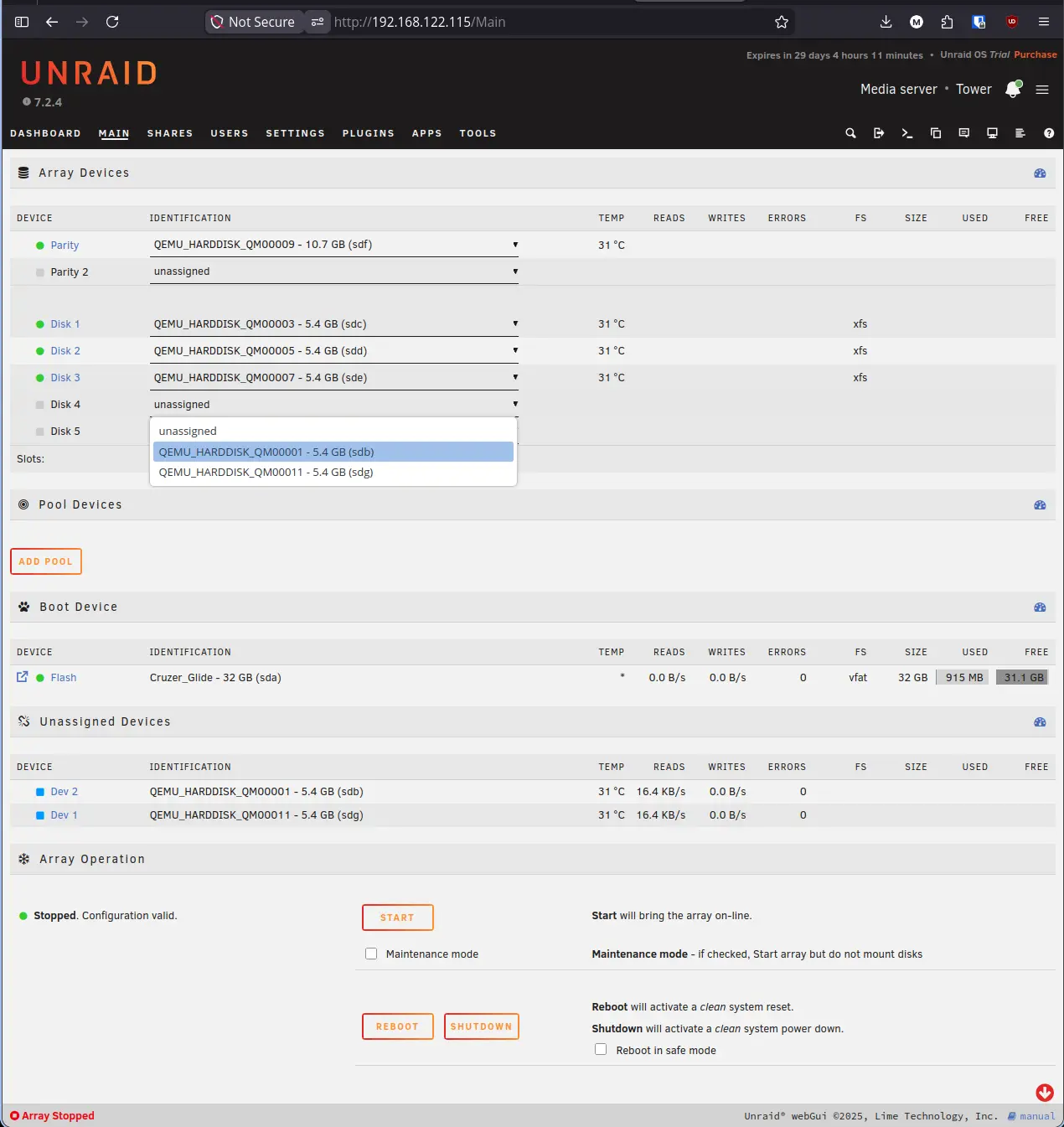The width and height of the screenshot is (1064, 1127).
Task: Click the Unraid logo
Action: [x=89, y=74]
